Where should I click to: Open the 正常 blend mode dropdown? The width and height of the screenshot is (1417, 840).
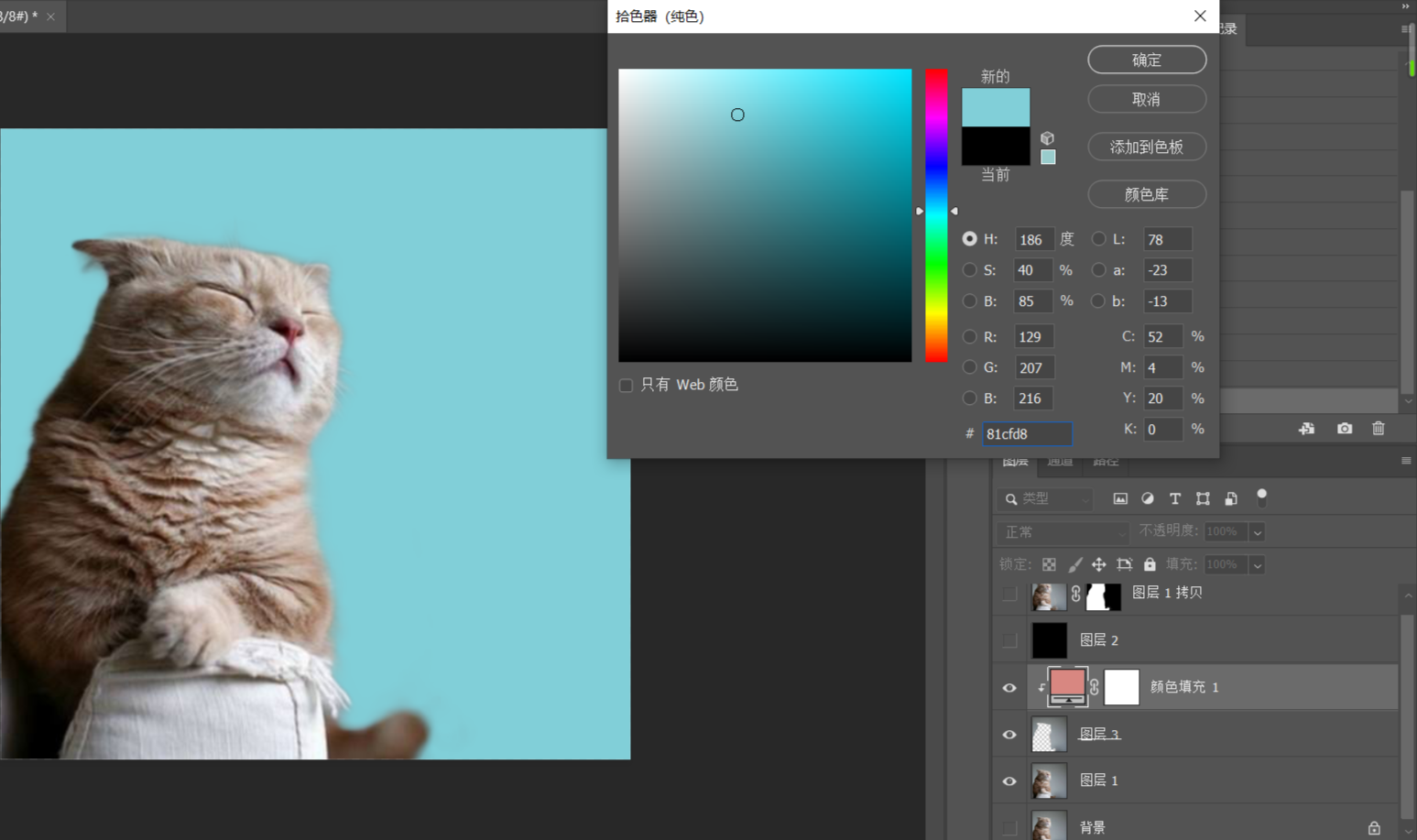(x=1063, y=531)
